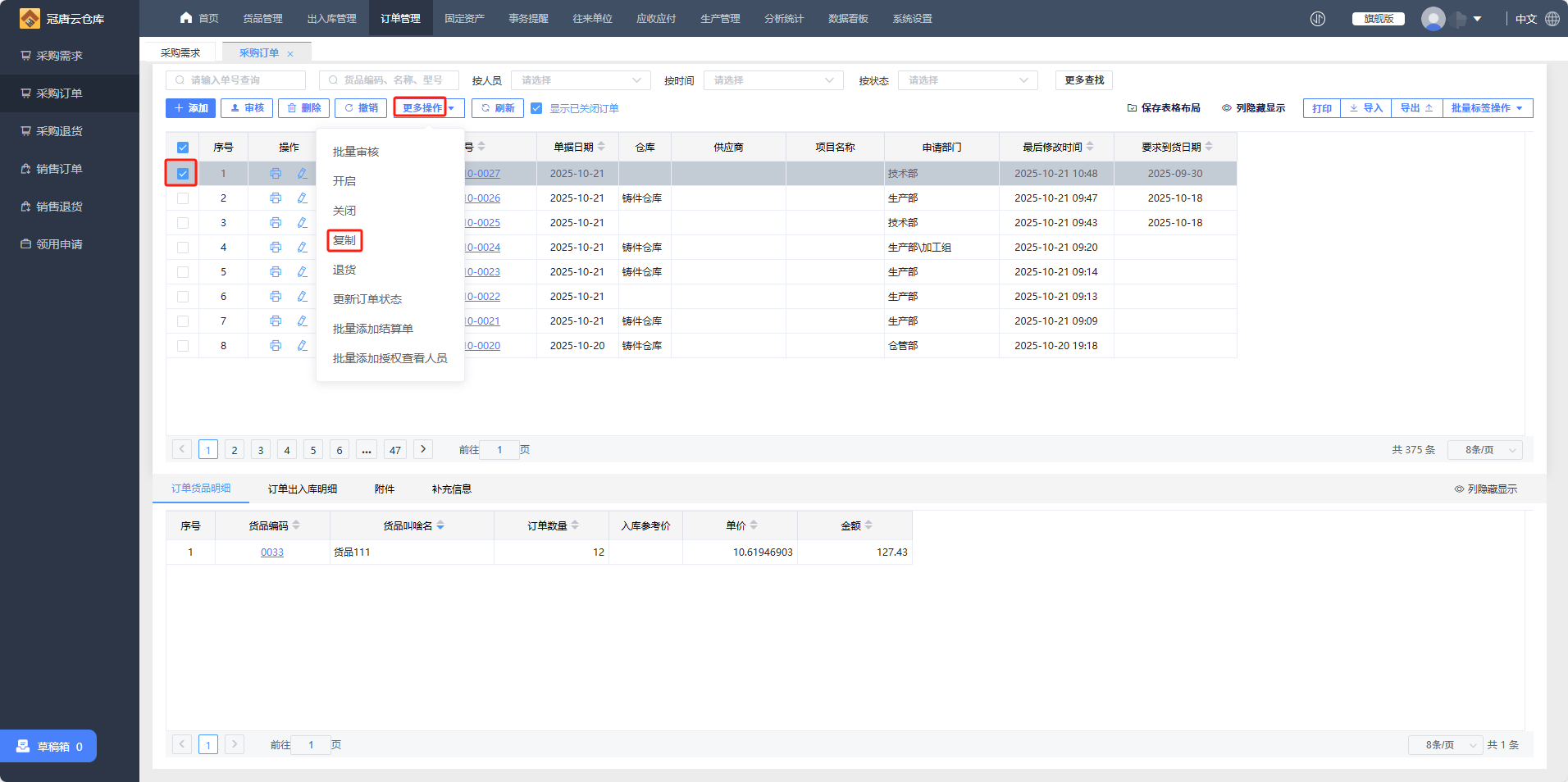Uncheck the 显示已关闭订单 checkbox
Image resolution: width=1568 pixels, height=782 pixels.
(x=536, y=108)
